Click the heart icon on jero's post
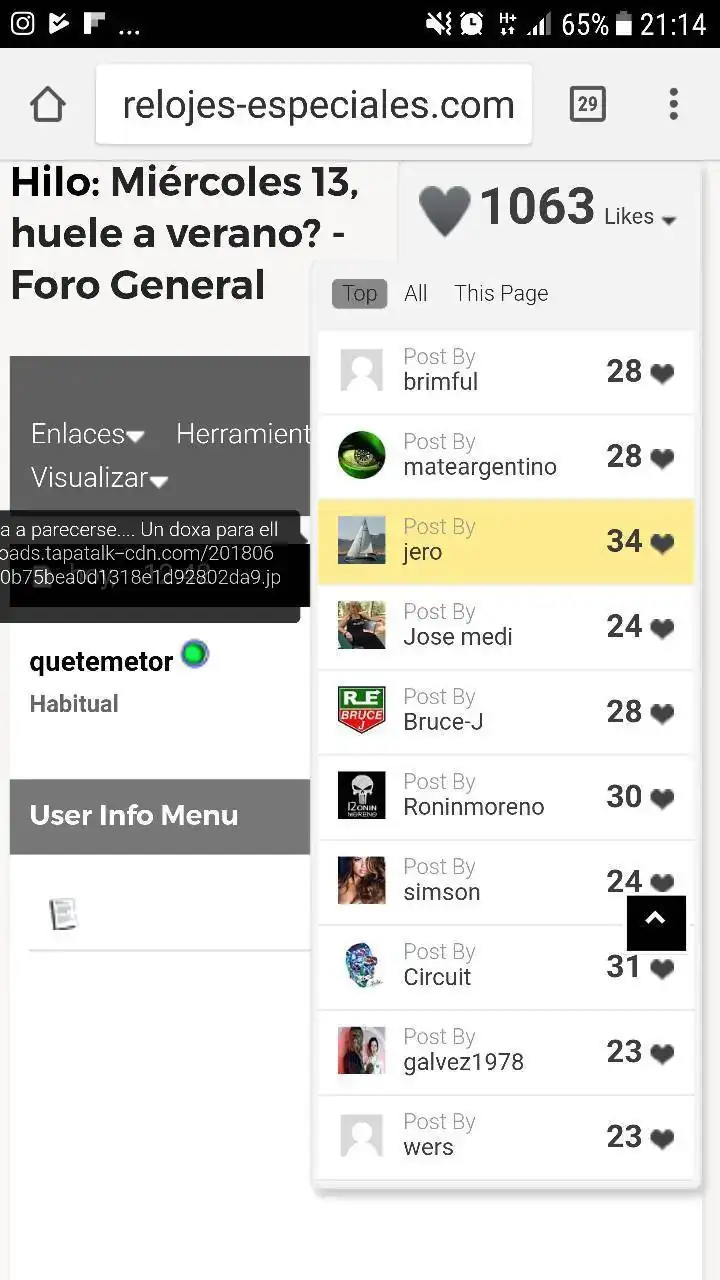The image size is (720, 1280). (x=662, y=543)
